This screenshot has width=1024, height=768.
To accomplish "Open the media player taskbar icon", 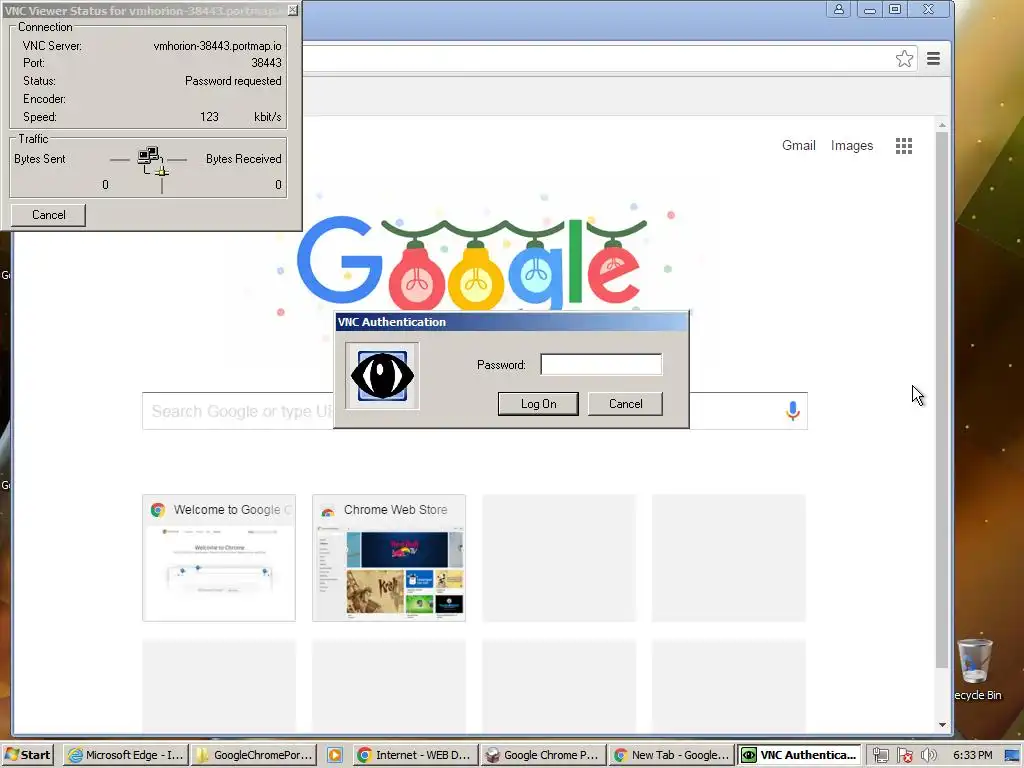I will tap(334, 755).
